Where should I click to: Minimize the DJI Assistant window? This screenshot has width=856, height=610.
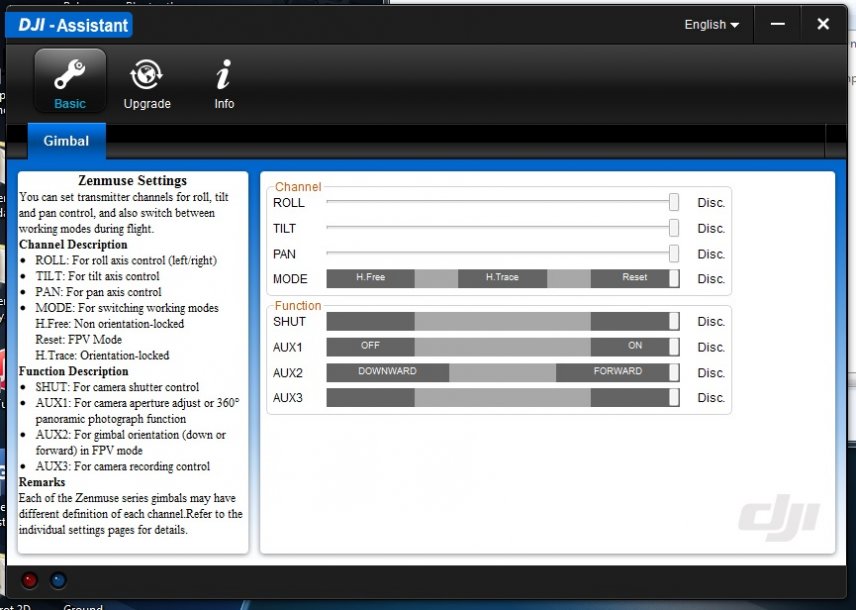pyautogui.click(x=777, y=24)
